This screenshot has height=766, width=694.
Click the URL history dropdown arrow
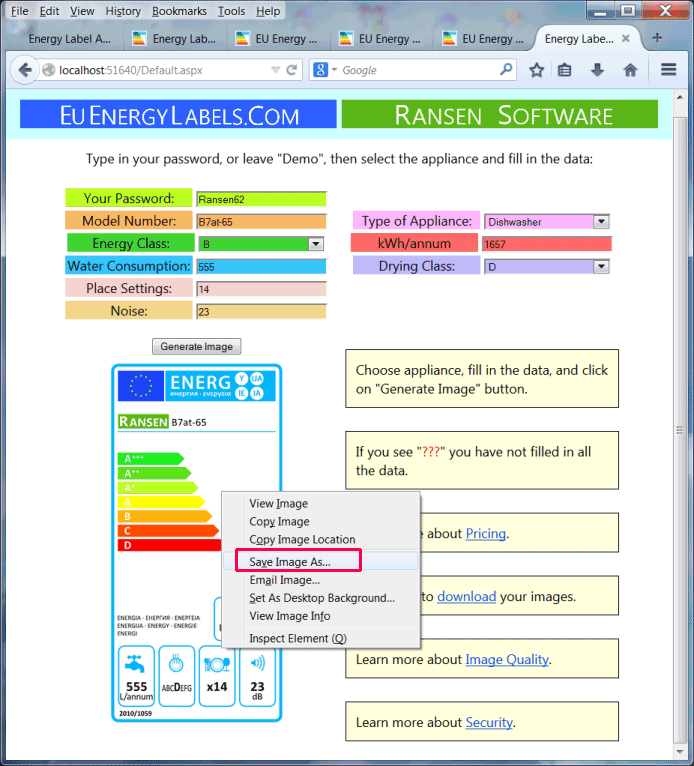pos(276,70)
